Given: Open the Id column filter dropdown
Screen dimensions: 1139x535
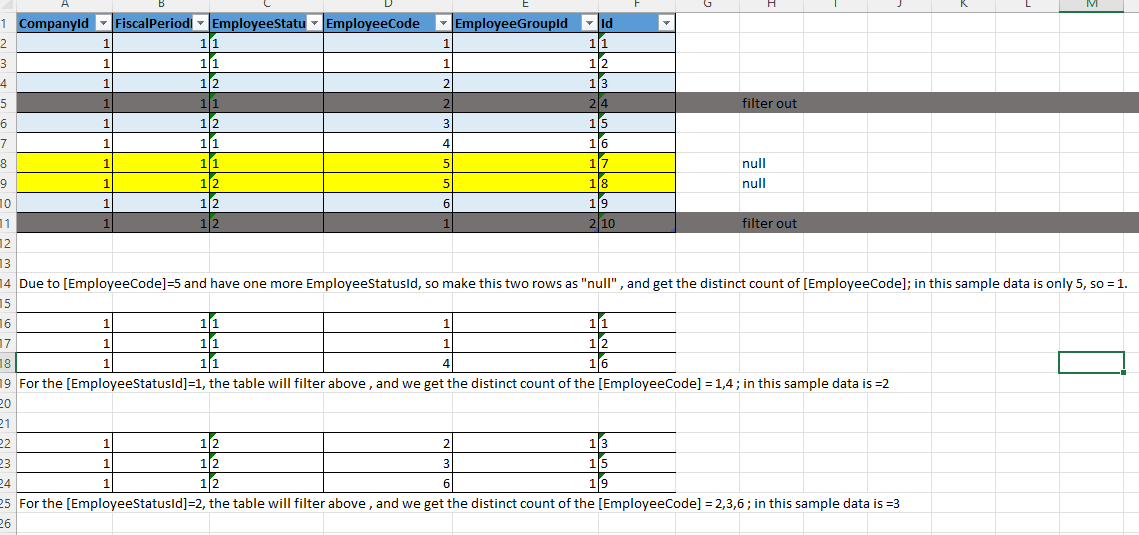Looking at the screenshot, I should [x=666, y=23].
